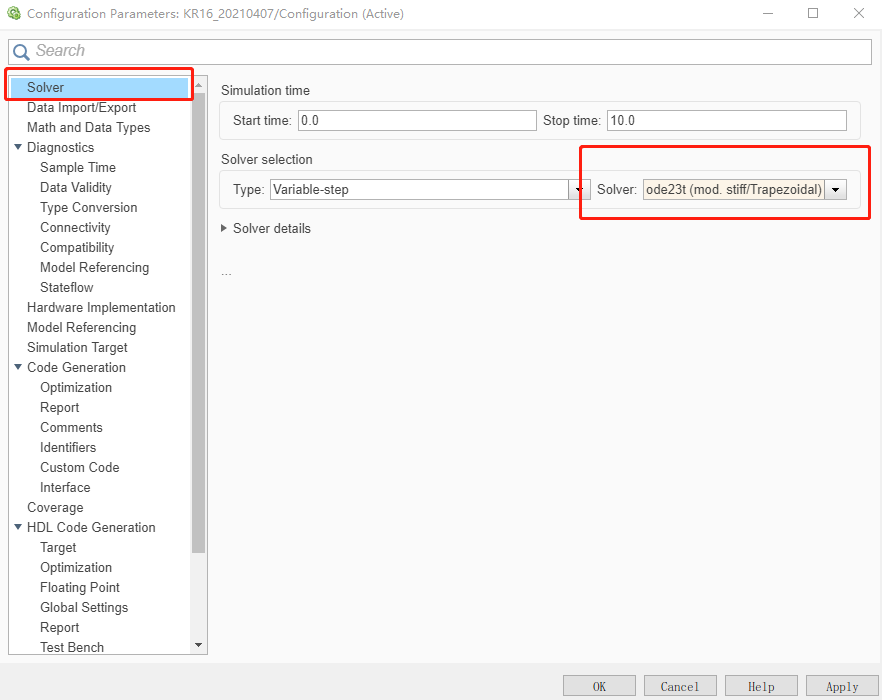The height and width of the screenshot is (700, 882).
Task: Collapse the Code Generation node
Action: point(18,367)
